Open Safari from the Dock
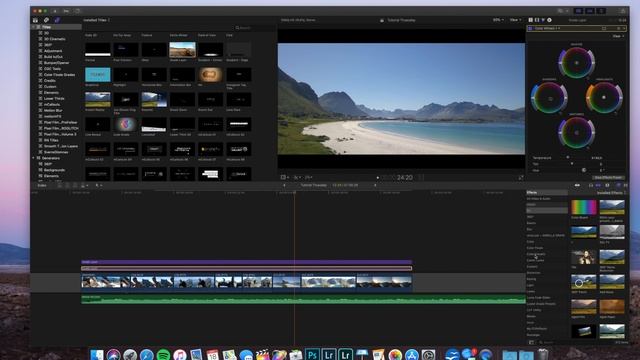Image resolution: width=640 pixels, height=360 pixels. (147, 355)
